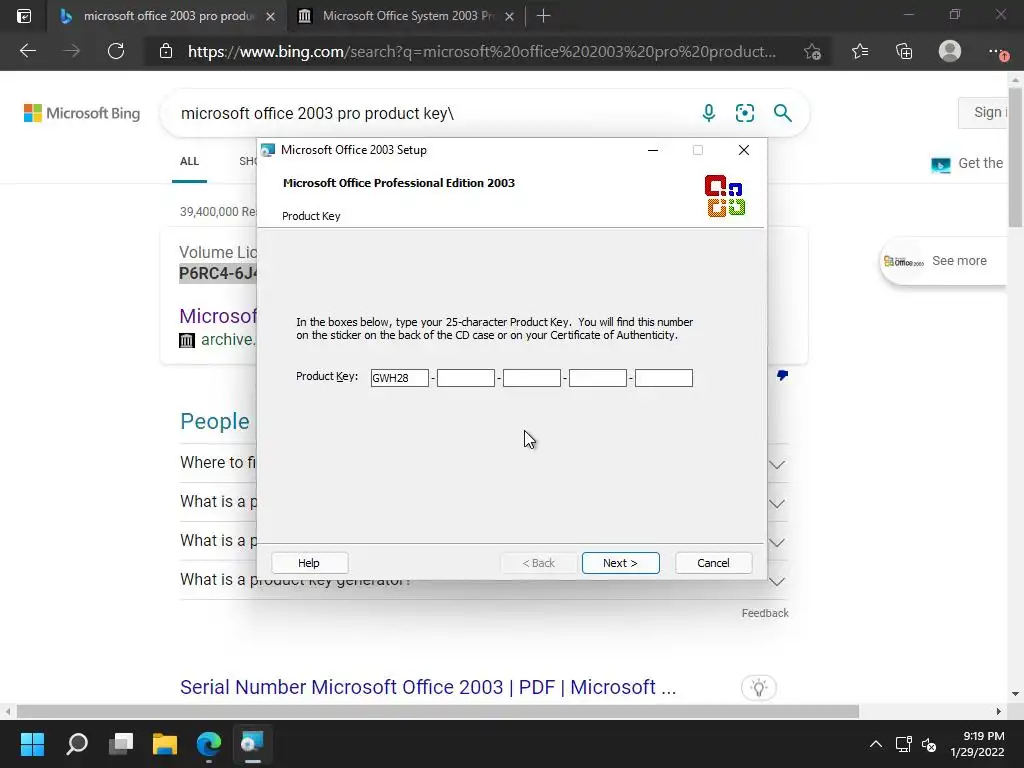Click the lock icon in address bar
This screenshot has width=1024, height=768.
pos(166,51)
